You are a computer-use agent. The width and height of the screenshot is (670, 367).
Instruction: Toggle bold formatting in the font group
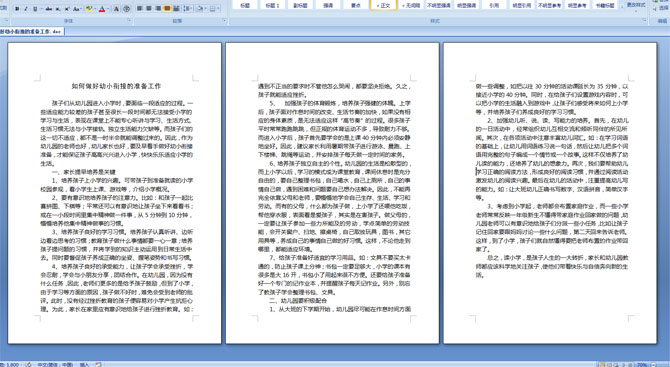click(x=17, y=9)
